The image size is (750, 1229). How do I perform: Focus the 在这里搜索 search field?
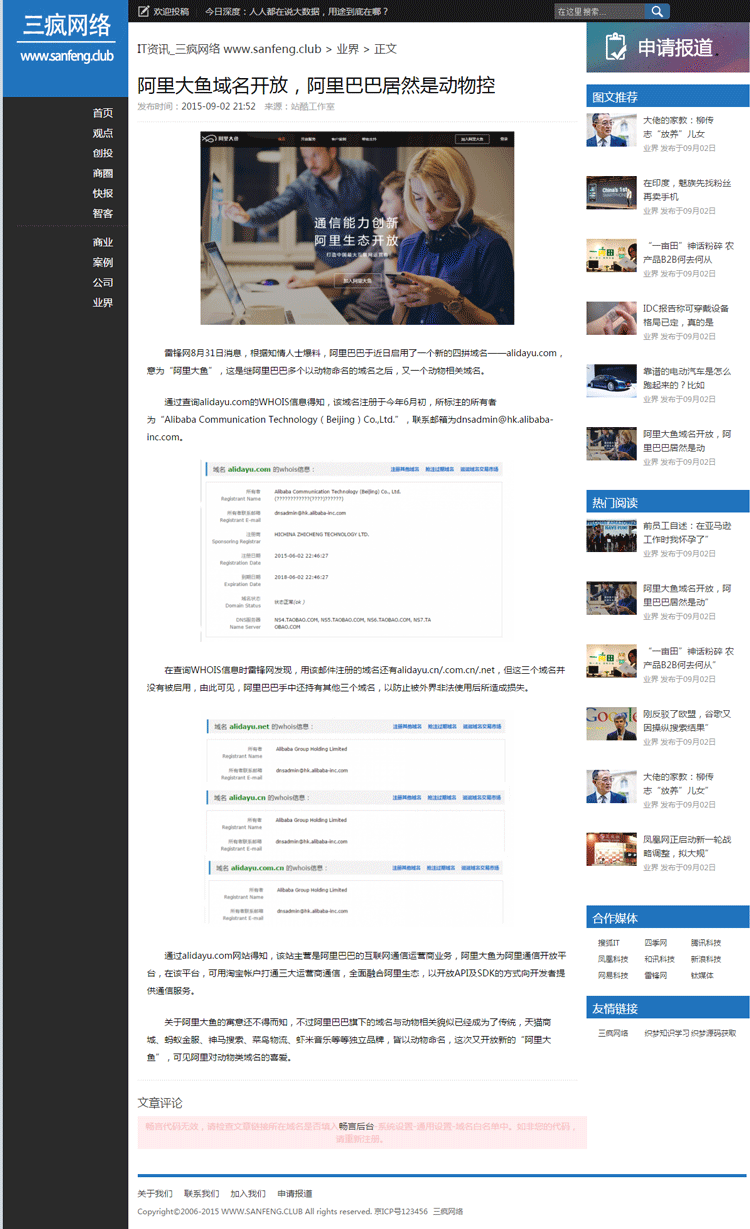tap(600, 12)
